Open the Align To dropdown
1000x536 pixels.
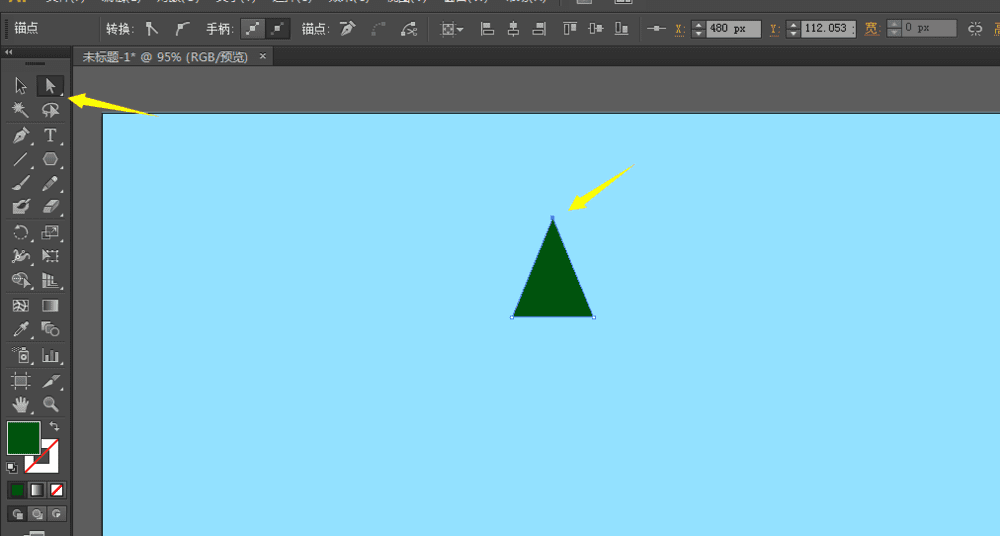(452, 29)
